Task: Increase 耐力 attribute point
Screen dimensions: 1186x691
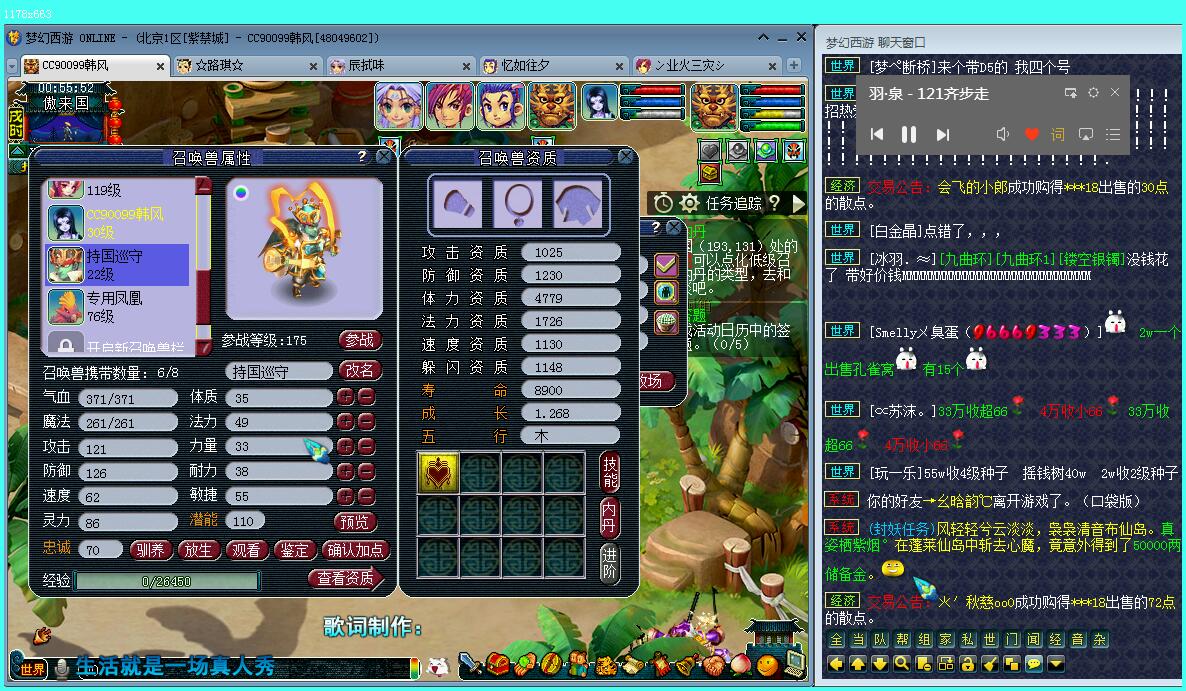Action: click(346, 471)
